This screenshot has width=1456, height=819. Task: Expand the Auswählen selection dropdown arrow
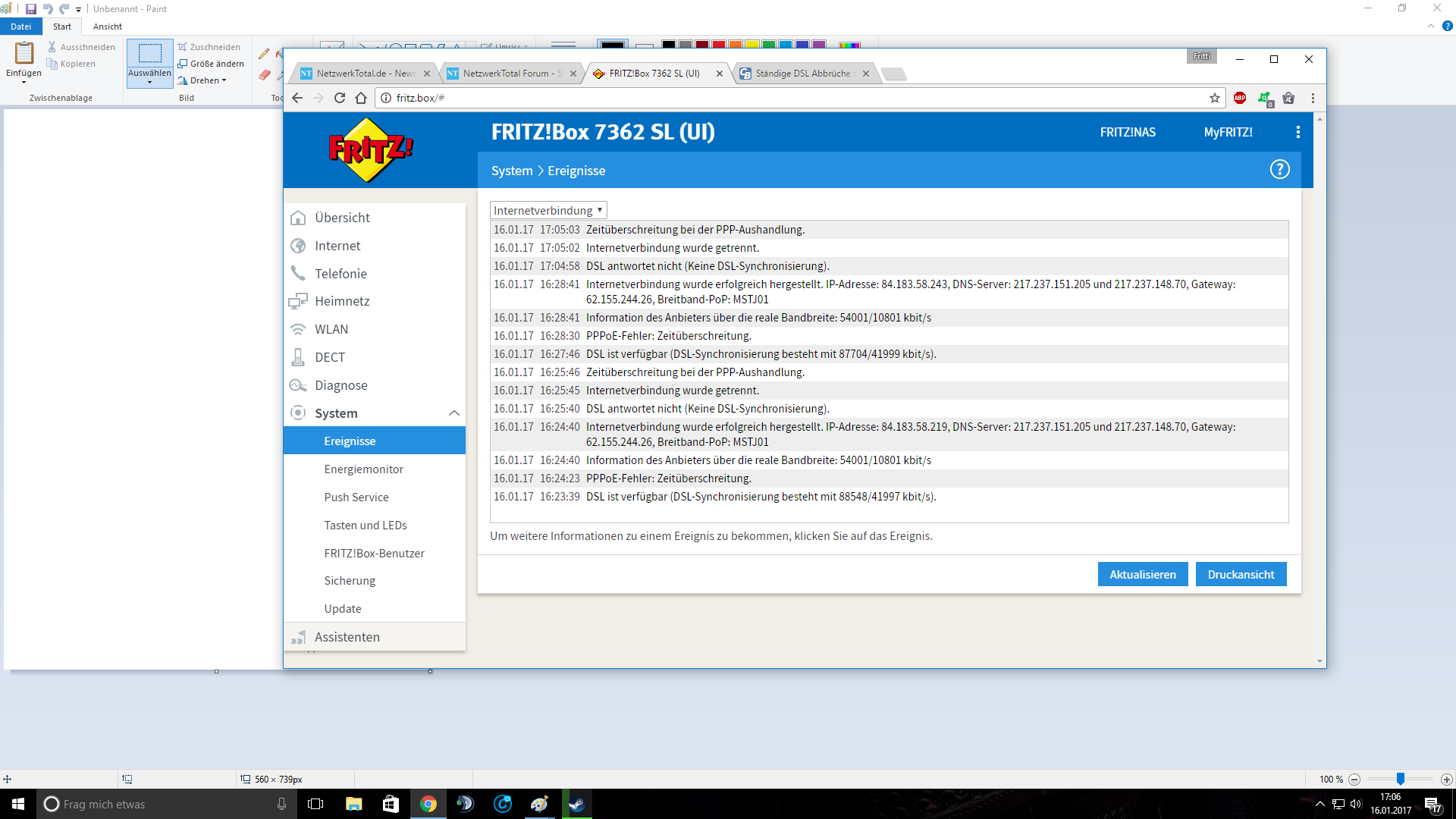point(149,82)
